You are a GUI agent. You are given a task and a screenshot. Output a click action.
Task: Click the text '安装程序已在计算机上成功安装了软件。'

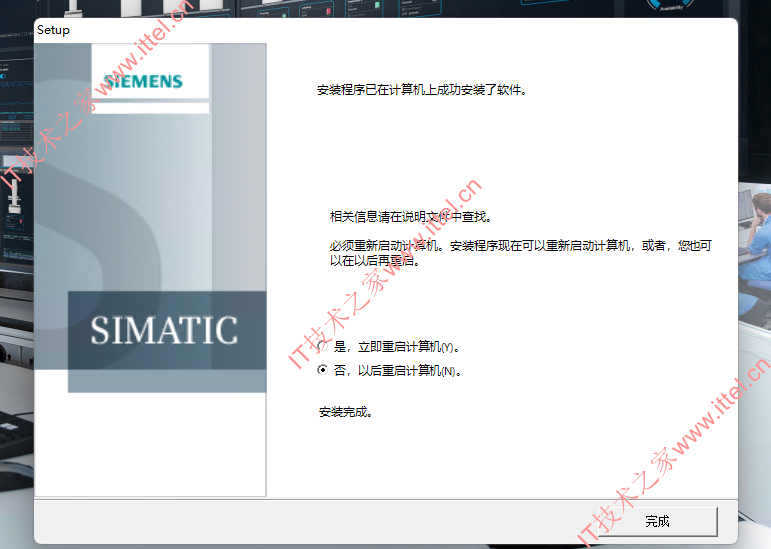pyautogui.click(x=422, y=90)
